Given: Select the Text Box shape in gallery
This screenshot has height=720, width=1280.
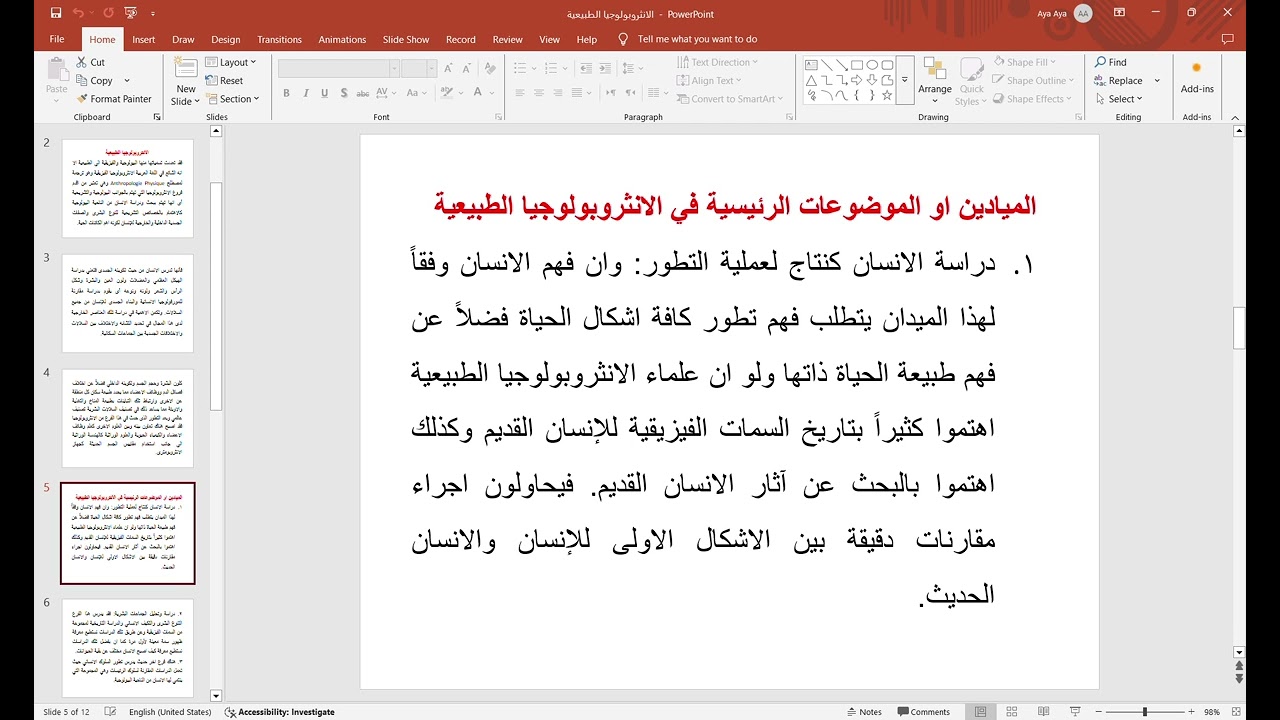Looking at the screenshot, I should (x=812, y=65).
